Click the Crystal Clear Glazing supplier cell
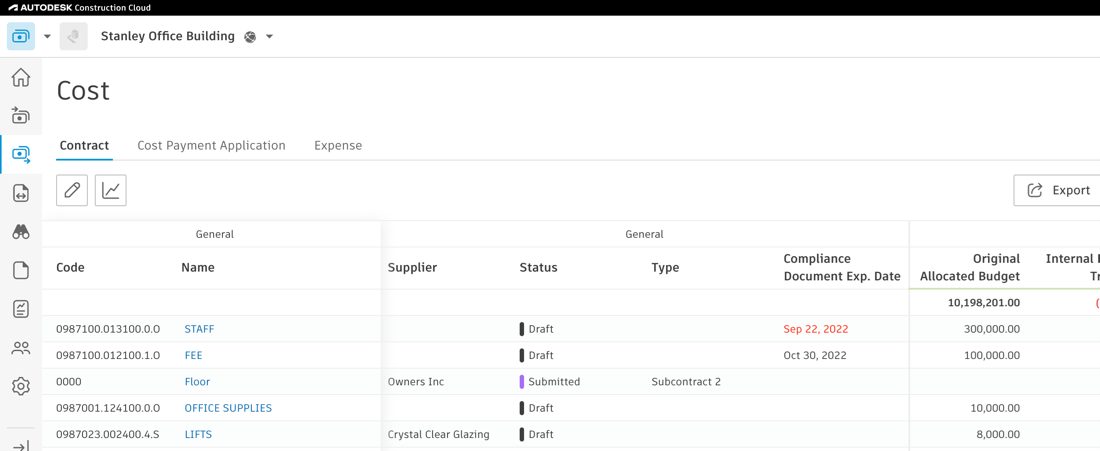The height and width of the screenshot is (451, 1100). 438,435
